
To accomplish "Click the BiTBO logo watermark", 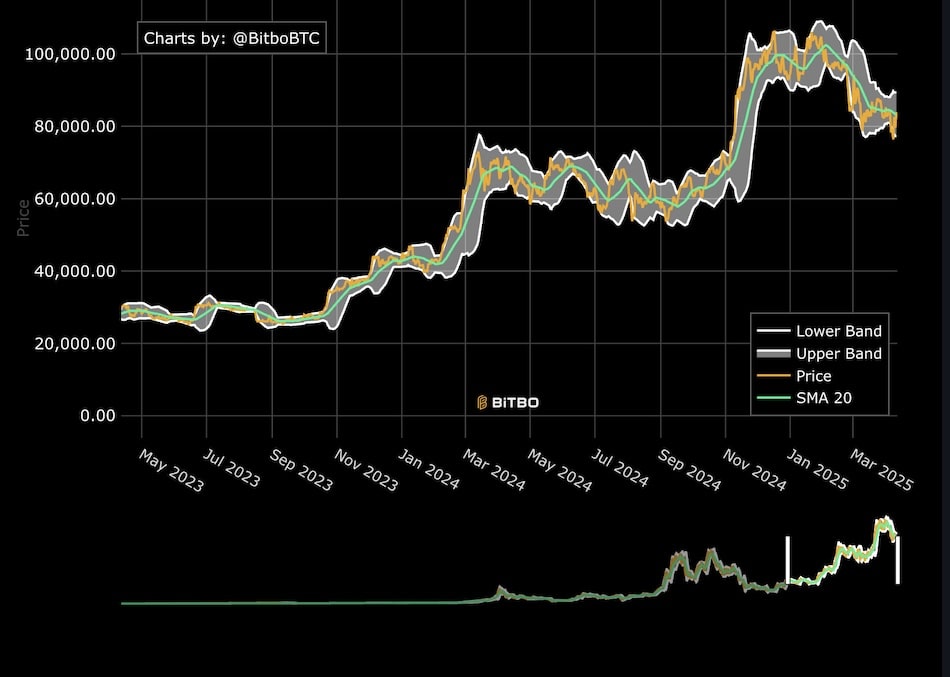I will 507,401.
